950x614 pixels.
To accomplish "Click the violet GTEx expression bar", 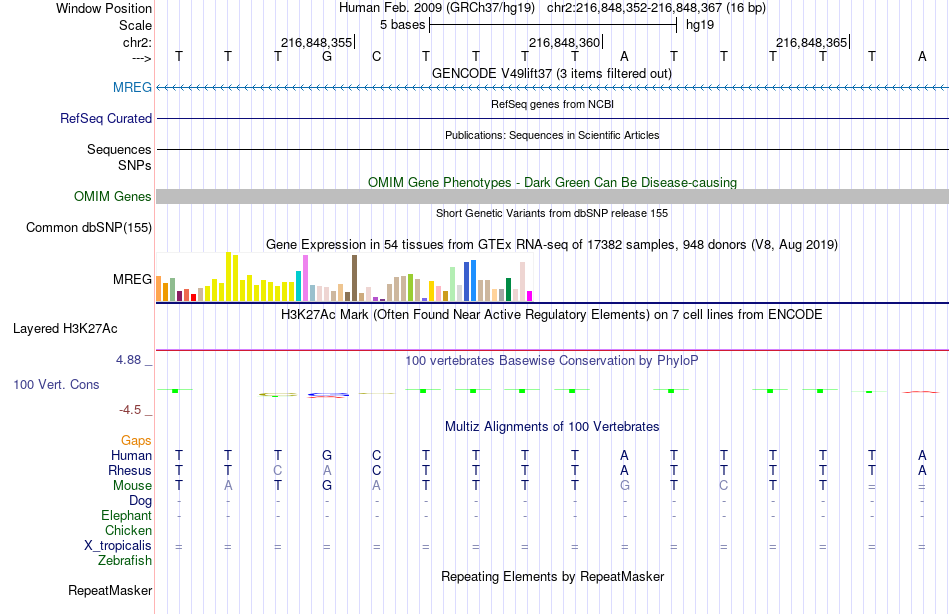I will pyautogui.click(x=305, y=278).
